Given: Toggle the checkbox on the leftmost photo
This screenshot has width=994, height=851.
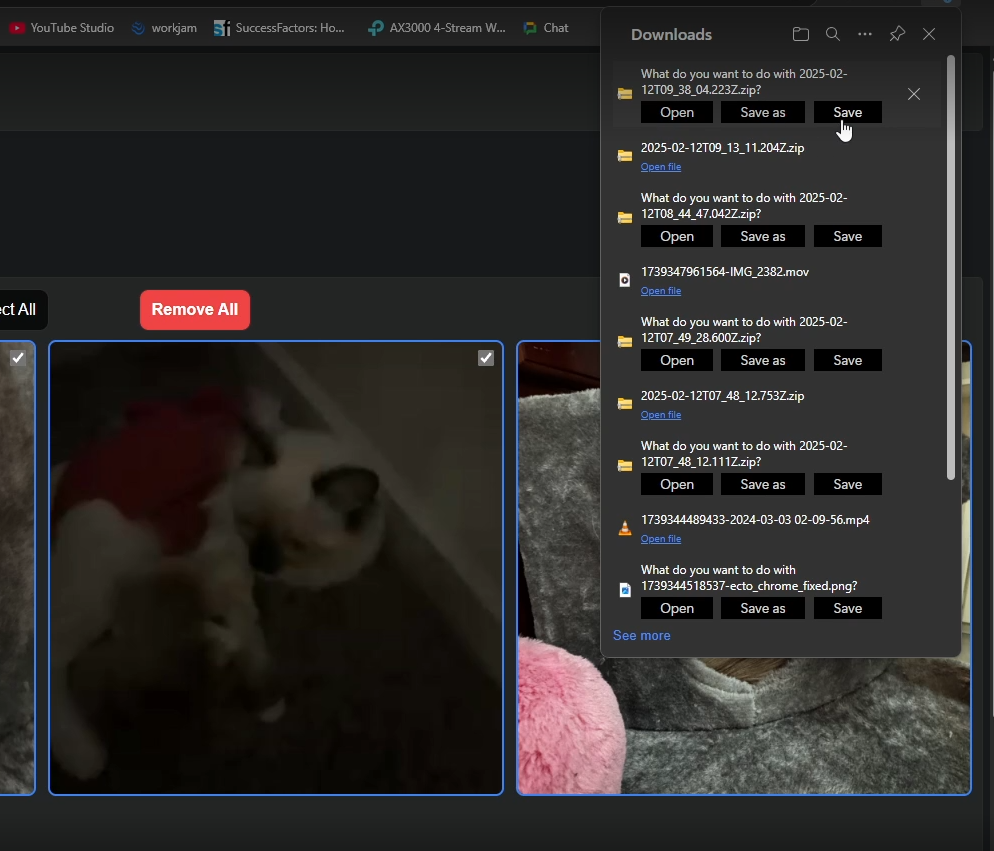Looking at the screenshot, I should (x=18, y=358).
